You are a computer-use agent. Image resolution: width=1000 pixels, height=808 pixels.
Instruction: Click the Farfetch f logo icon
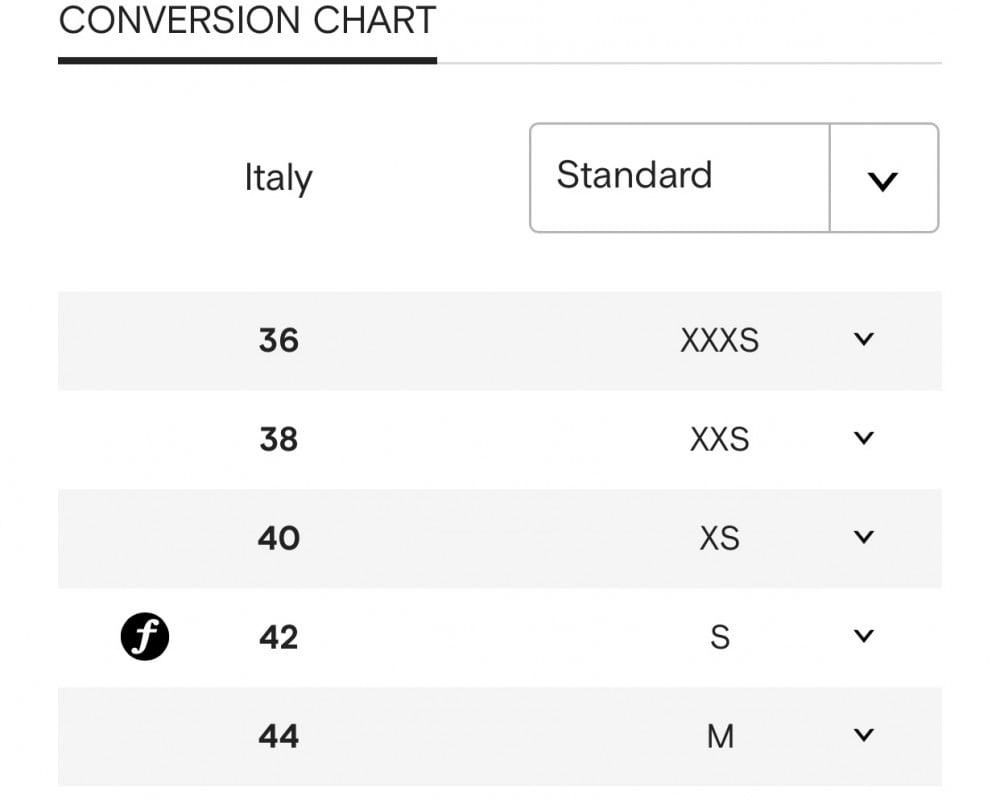pyautogui.click(x=145, y=636)
